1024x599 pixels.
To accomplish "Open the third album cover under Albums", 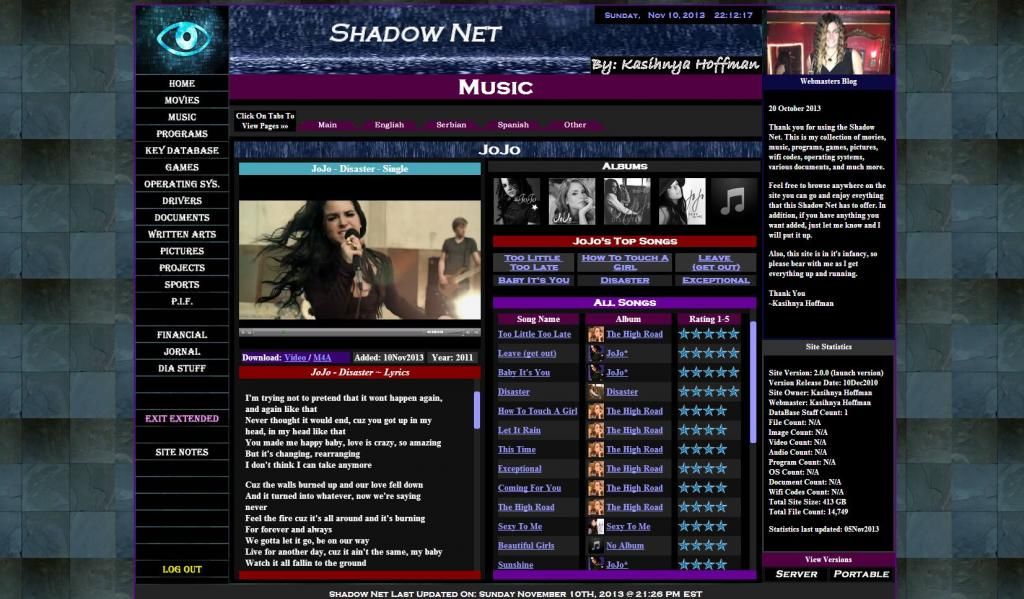I will click(x=627, y=201).
